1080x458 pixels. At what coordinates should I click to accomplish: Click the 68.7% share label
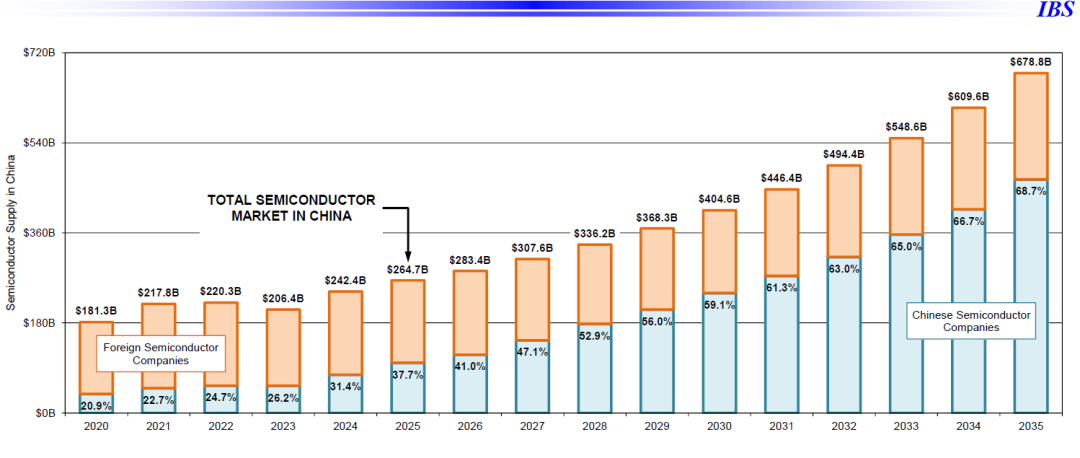[x=1031, y=190]
